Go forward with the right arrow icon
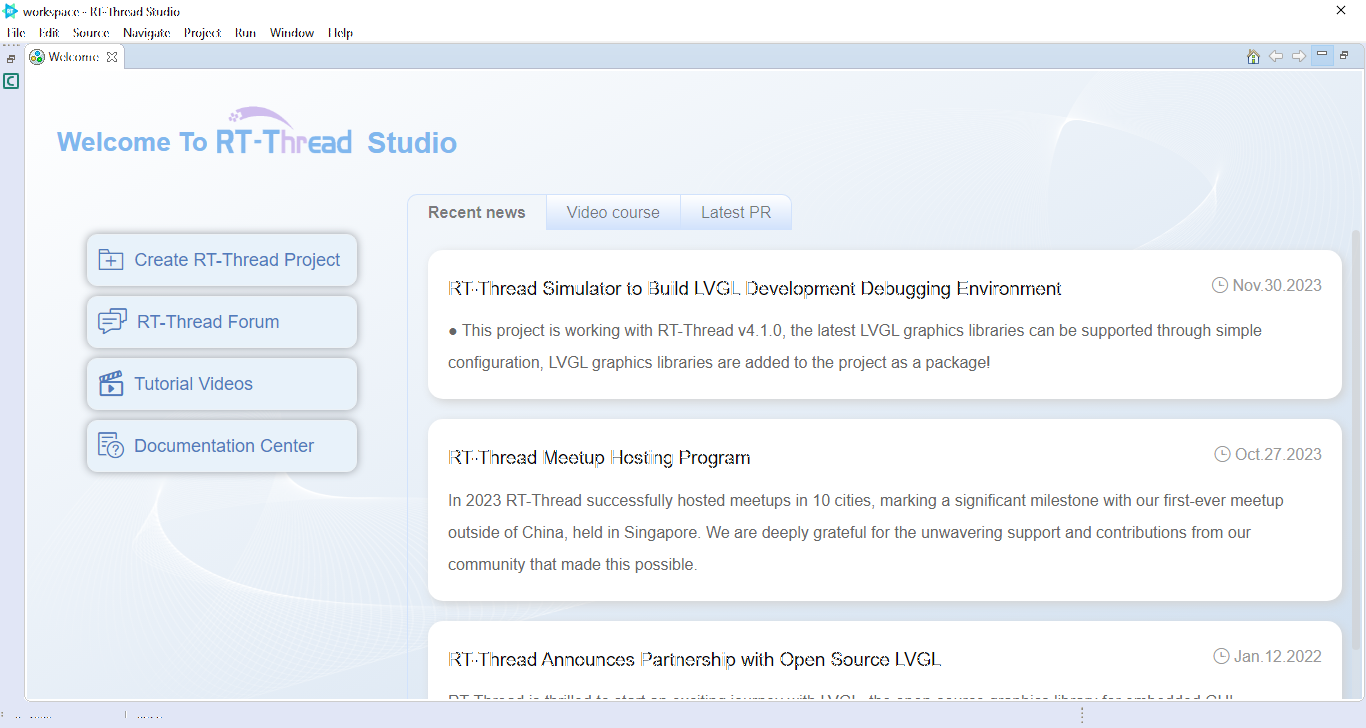The height and width of the screenshot is (728, 1366). (x=1298, y=56)
